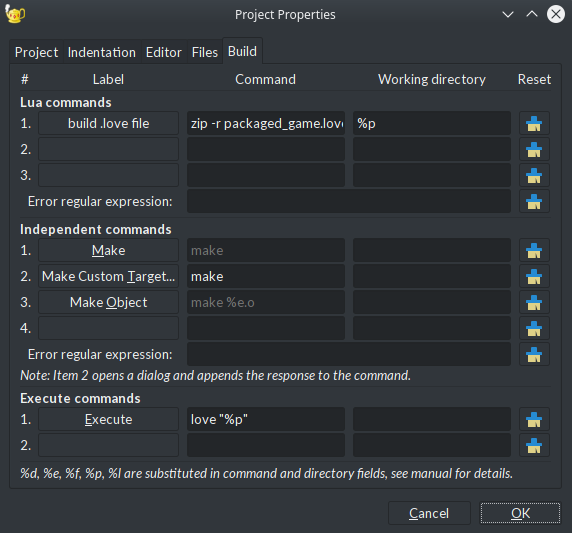Cancel the Project Properties dialog
Screen dimensions: 572x533
pyautogui.click(x=429, y=513)
